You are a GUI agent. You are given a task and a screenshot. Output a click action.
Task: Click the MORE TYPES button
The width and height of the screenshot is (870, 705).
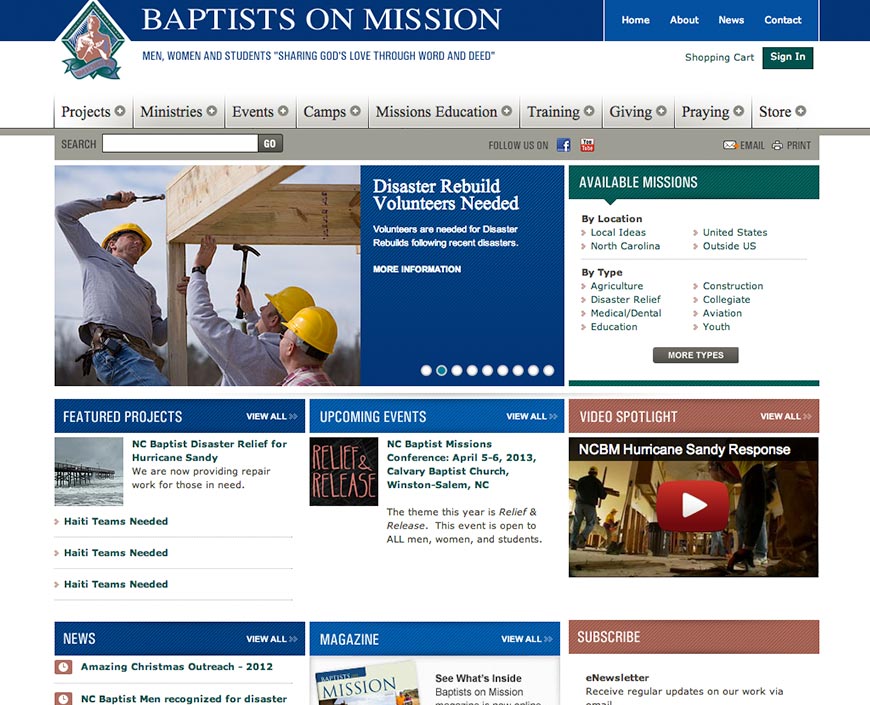[696, 355]
